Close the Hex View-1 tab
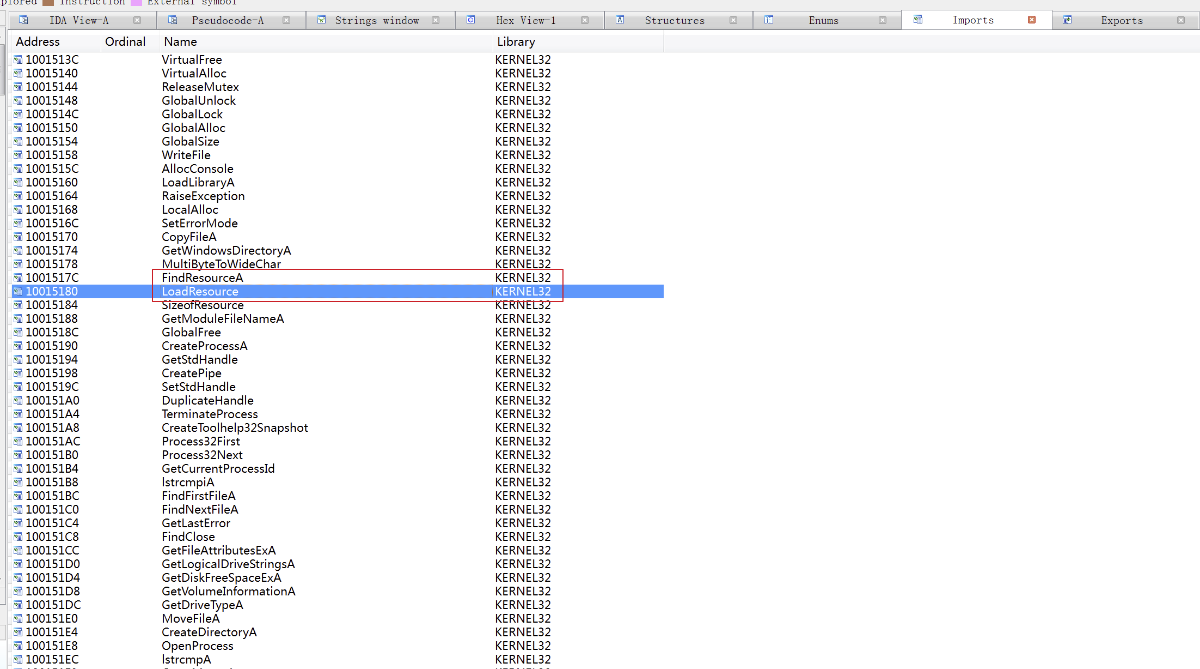Viewport: 1200px width, 669px height. [x=586, y=20]
